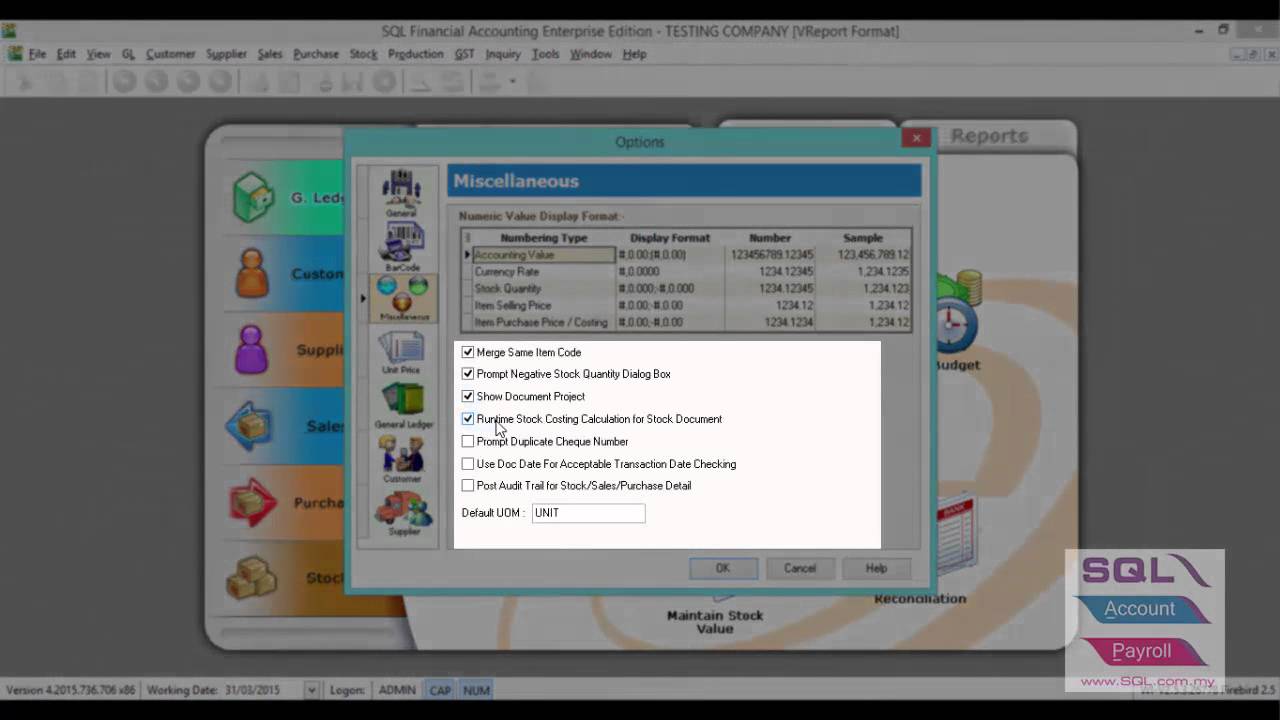
Task: Uncheck Merge Same Item Code
Action: point(468,352)
